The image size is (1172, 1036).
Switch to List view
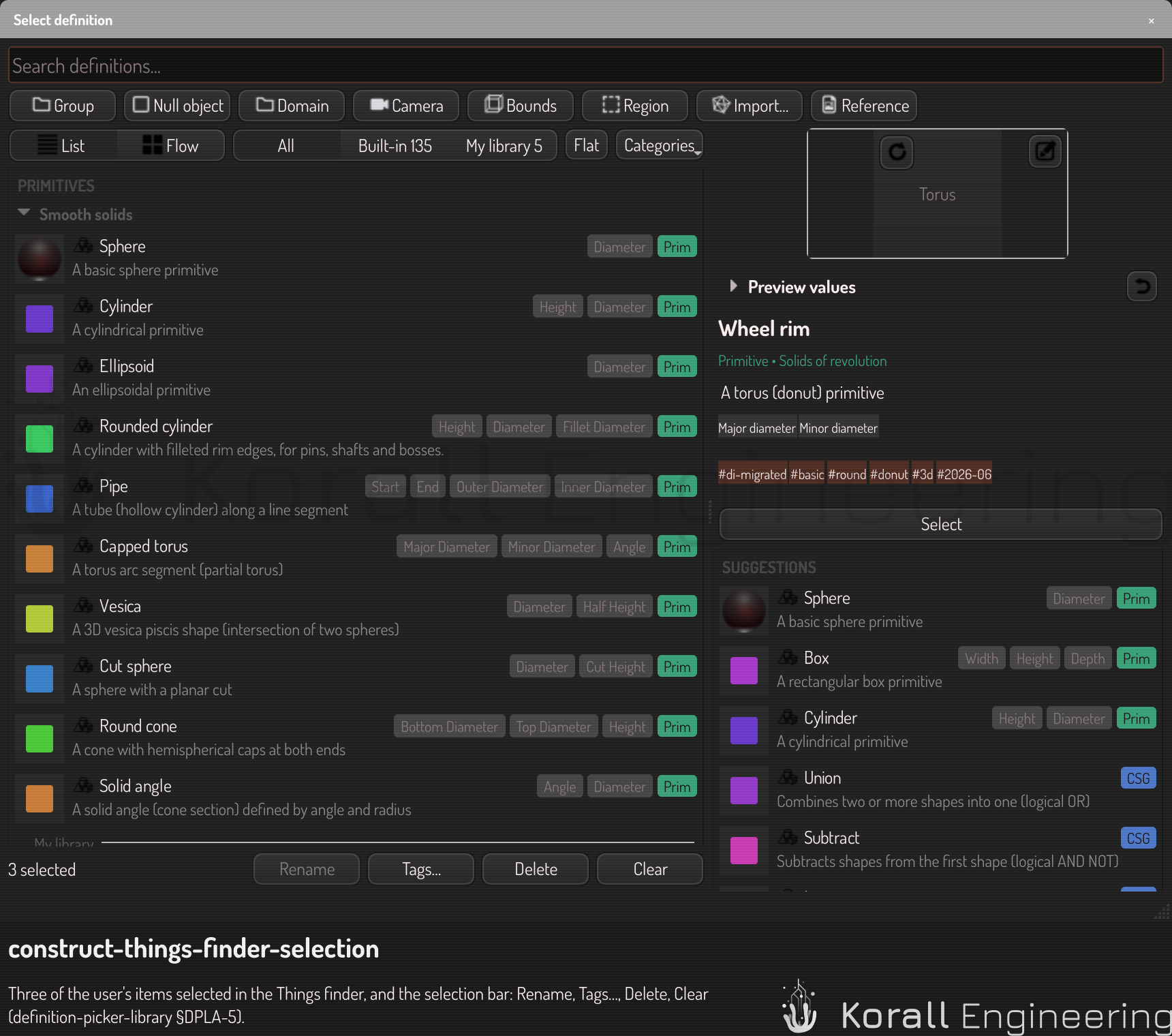(x=63, y=146)
